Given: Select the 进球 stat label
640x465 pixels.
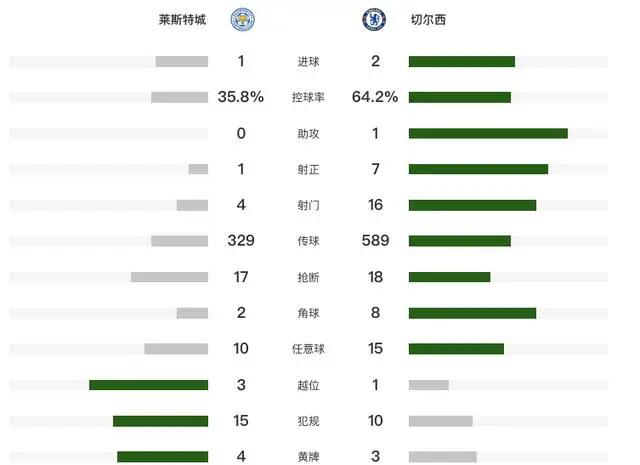Looking at the screenshot, I should [308, 62].
